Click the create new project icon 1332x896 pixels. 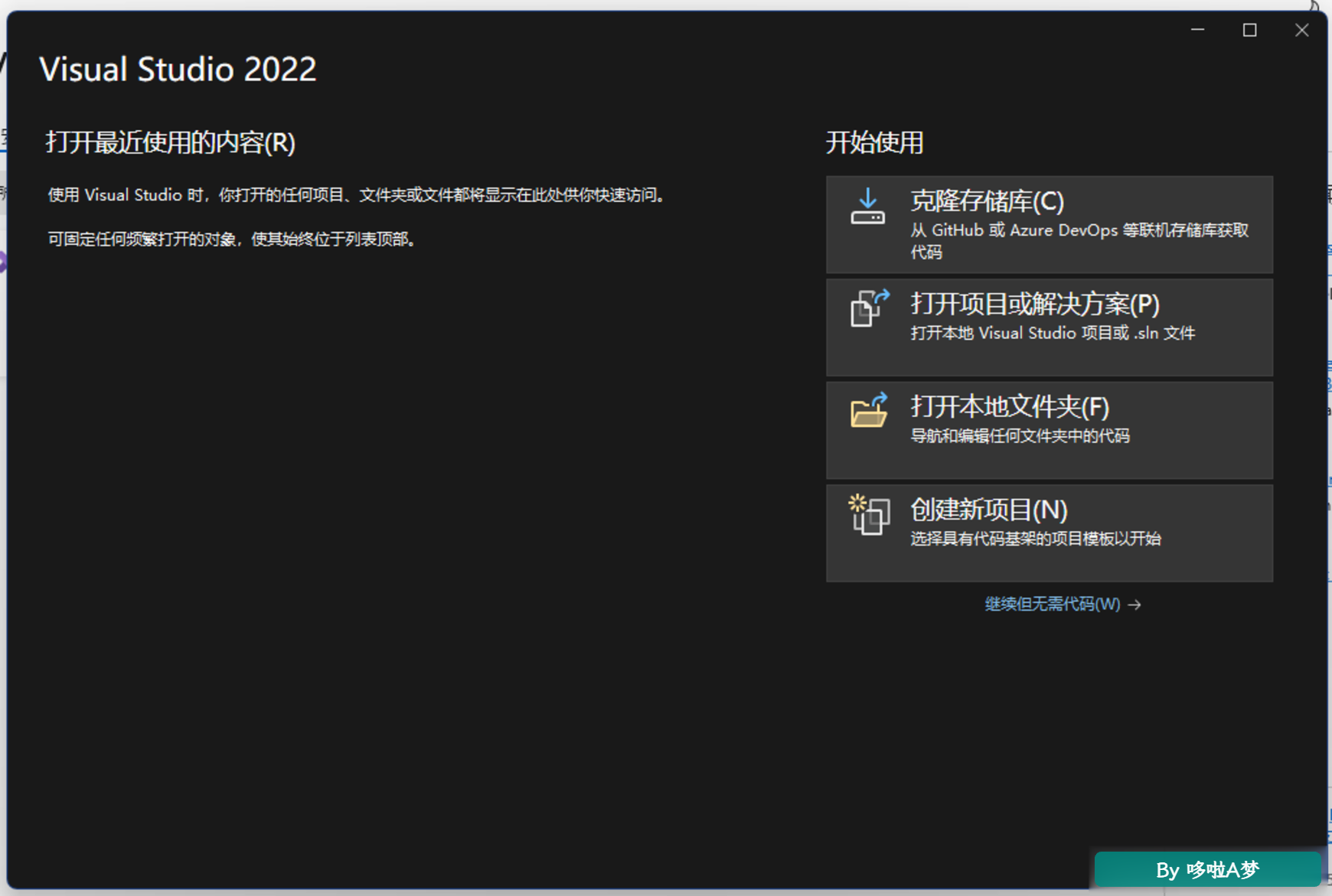[869, 513]
